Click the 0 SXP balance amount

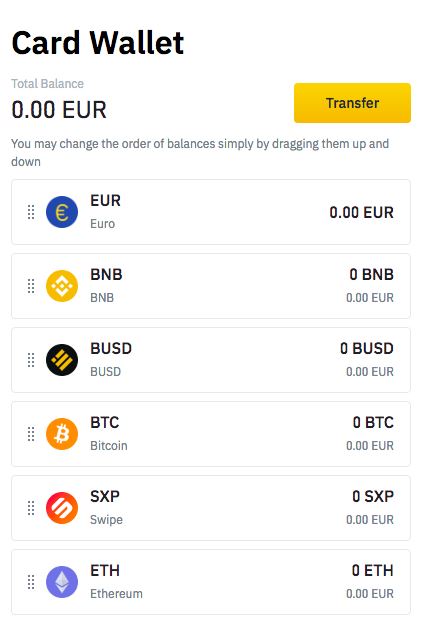pos(373,496)
